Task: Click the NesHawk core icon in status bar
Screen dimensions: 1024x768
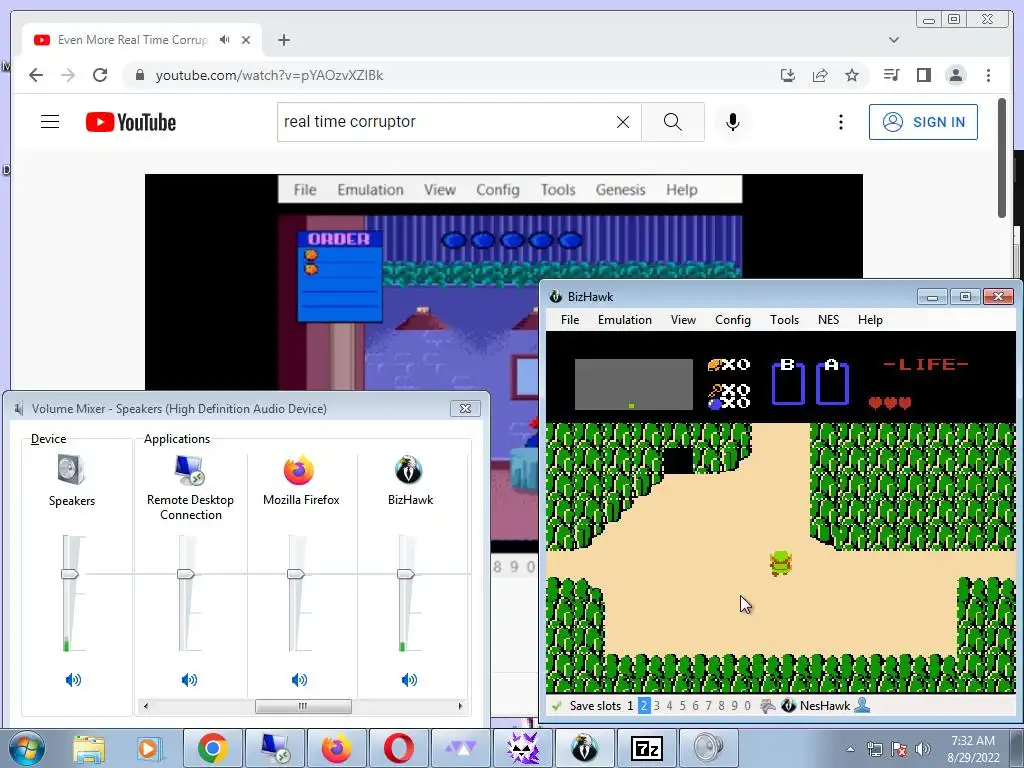Action: click(788, 706)
